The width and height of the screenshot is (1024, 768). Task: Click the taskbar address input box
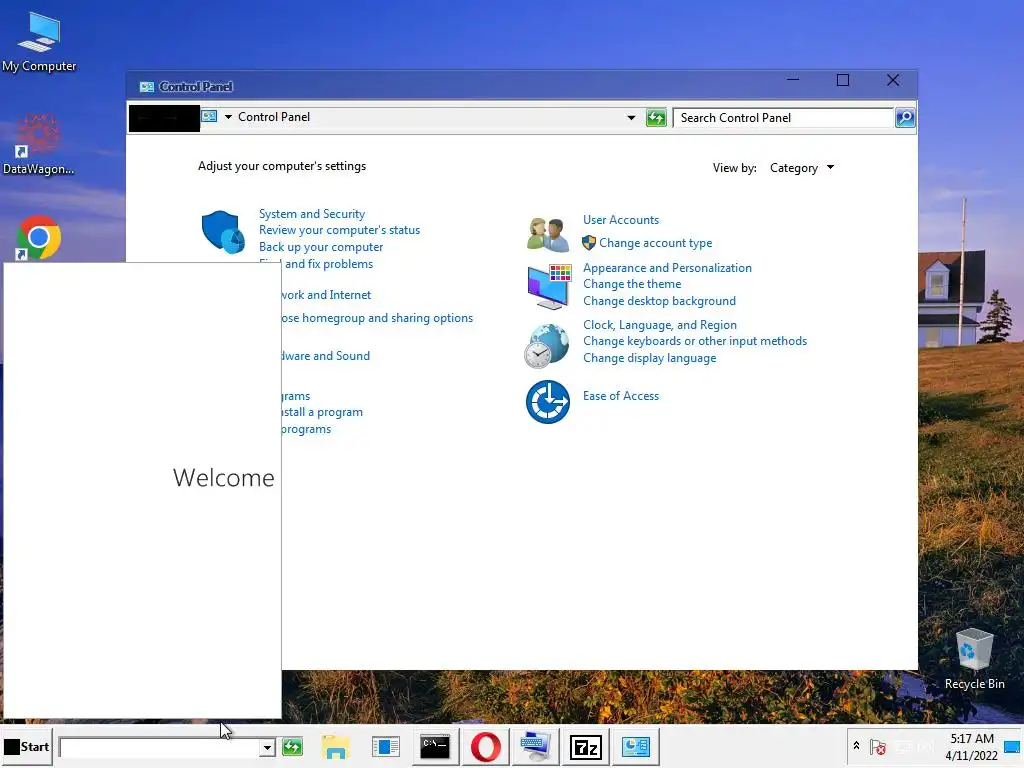pos(159,747)
